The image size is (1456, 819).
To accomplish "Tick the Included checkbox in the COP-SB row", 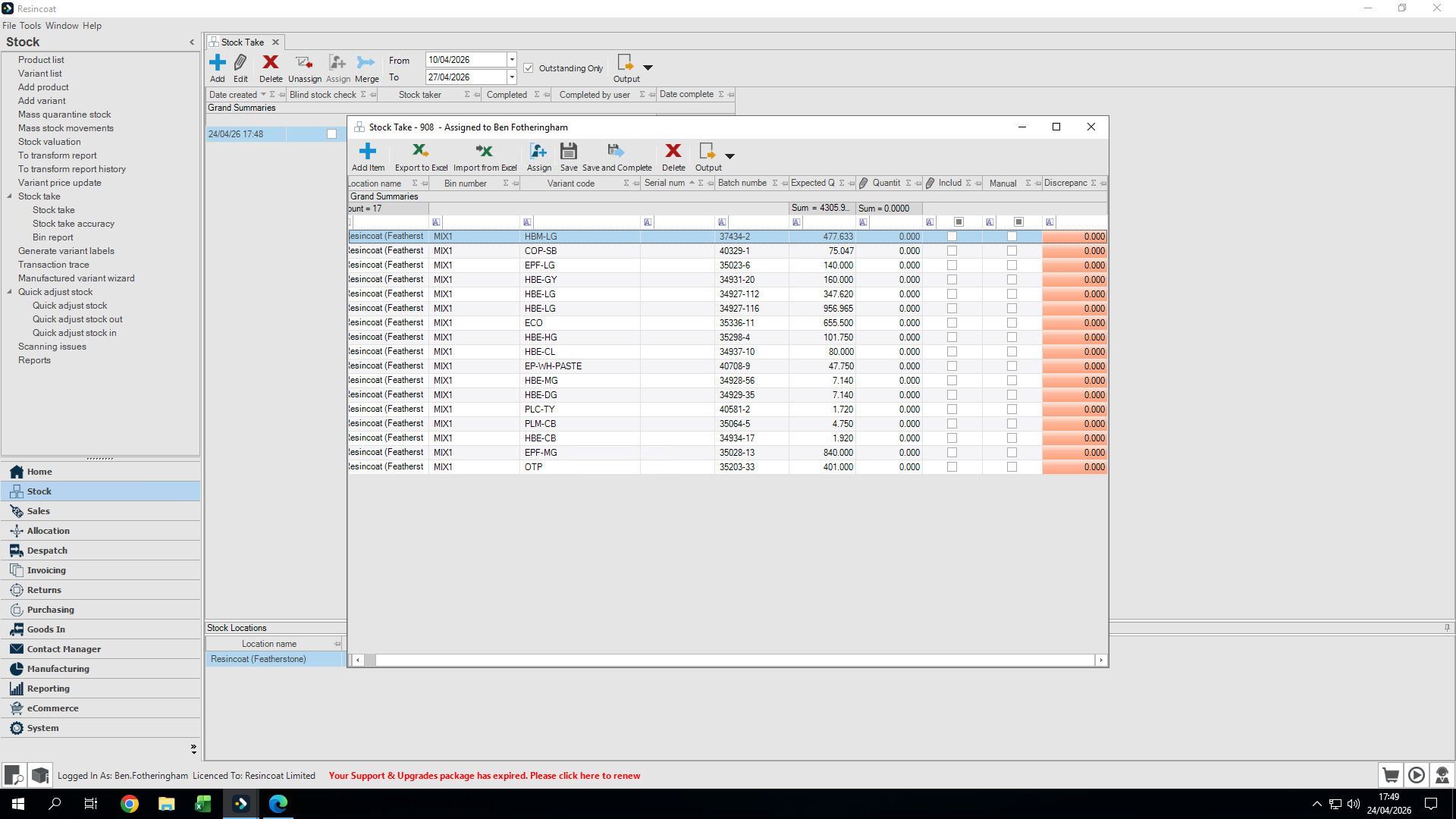I will click(x=952, y=251).
